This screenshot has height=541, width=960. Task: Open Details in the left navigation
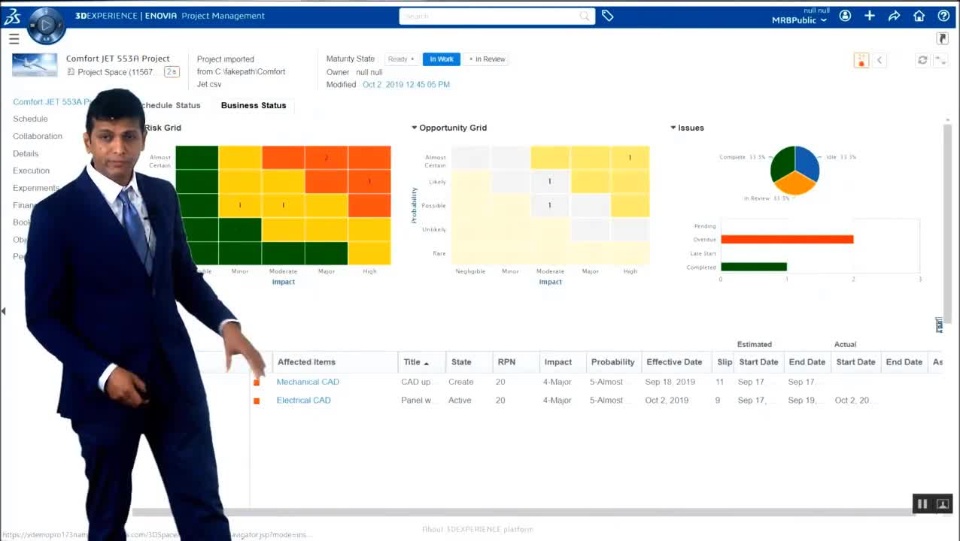(x=26, y=154)
